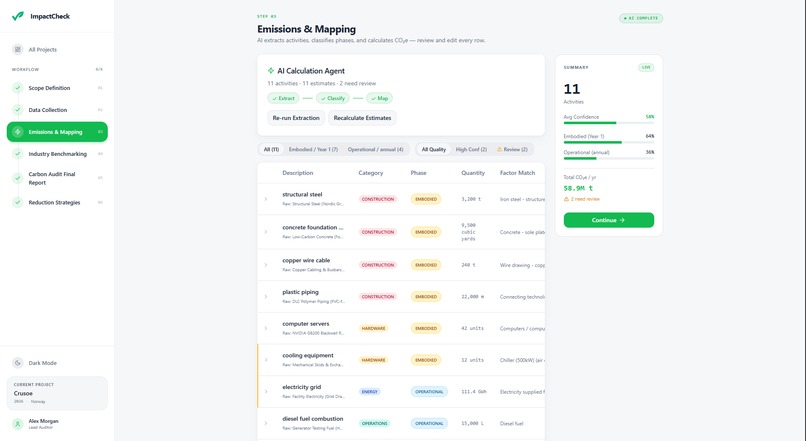
Task: Click the Reduction Strategies step check icon
Action: [x=18, y=202]
